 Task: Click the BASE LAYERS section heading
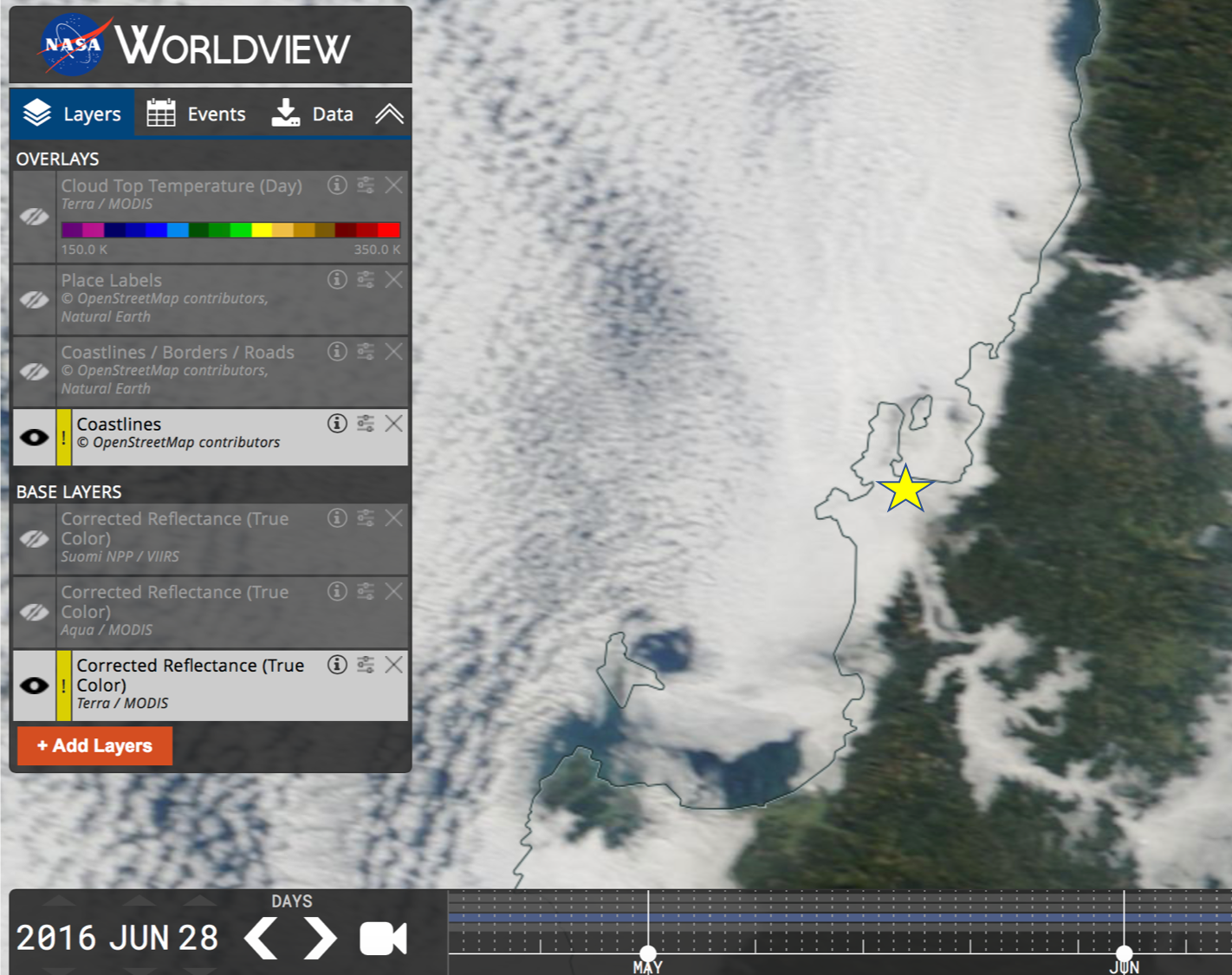pyautogui.click(x=68, y=491)
